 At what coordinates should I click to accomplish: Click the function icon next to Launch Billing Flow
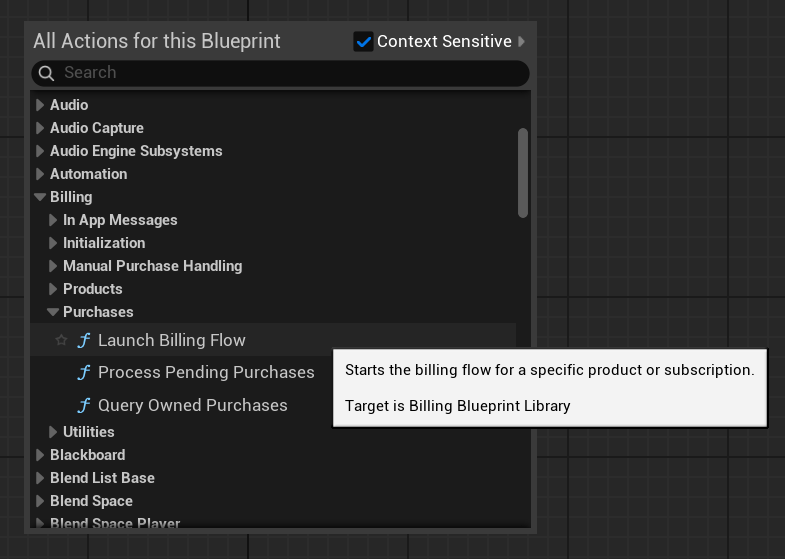coord(84,340)
